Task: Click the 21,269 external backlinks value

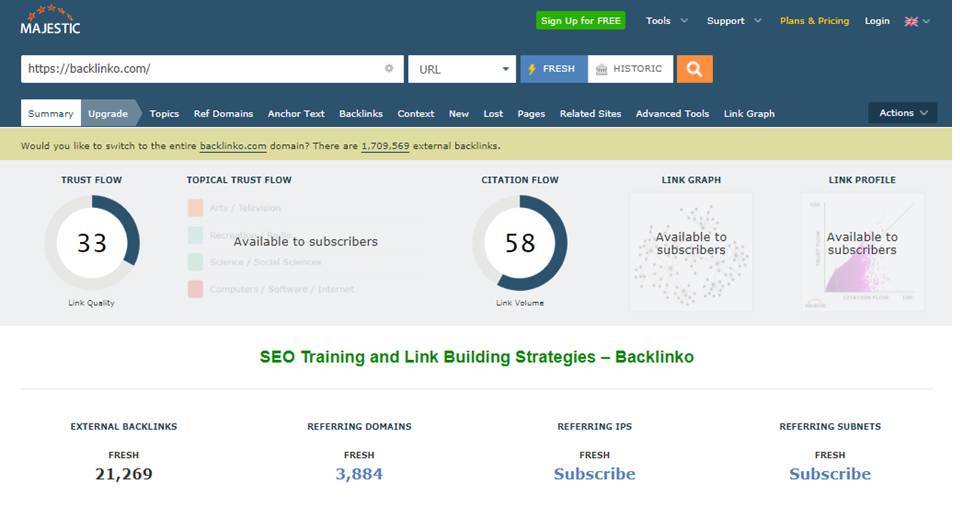Action: click(x=124, y=474)
